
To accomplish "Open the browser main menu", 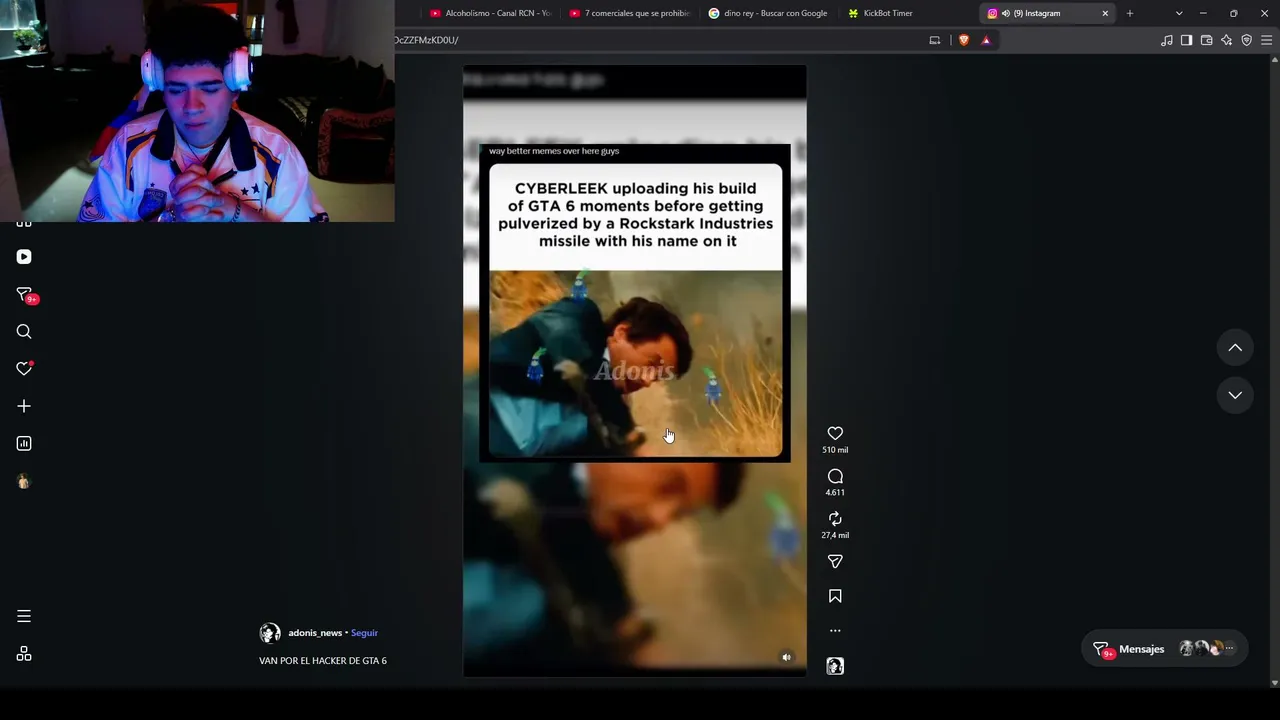I will click(1267, 40).
